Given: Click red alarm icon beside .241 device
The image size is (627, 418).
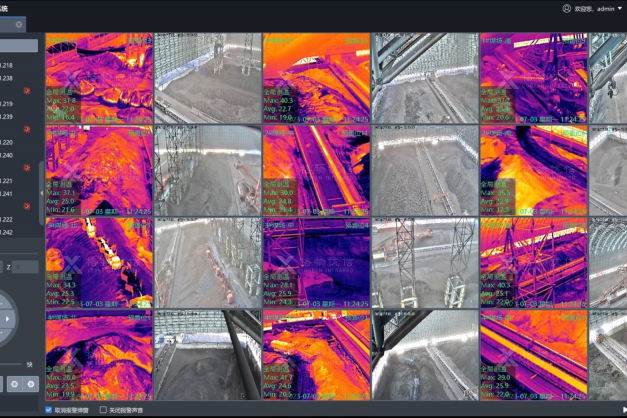Looking at the screenshot, I should [x=27, y=205].
